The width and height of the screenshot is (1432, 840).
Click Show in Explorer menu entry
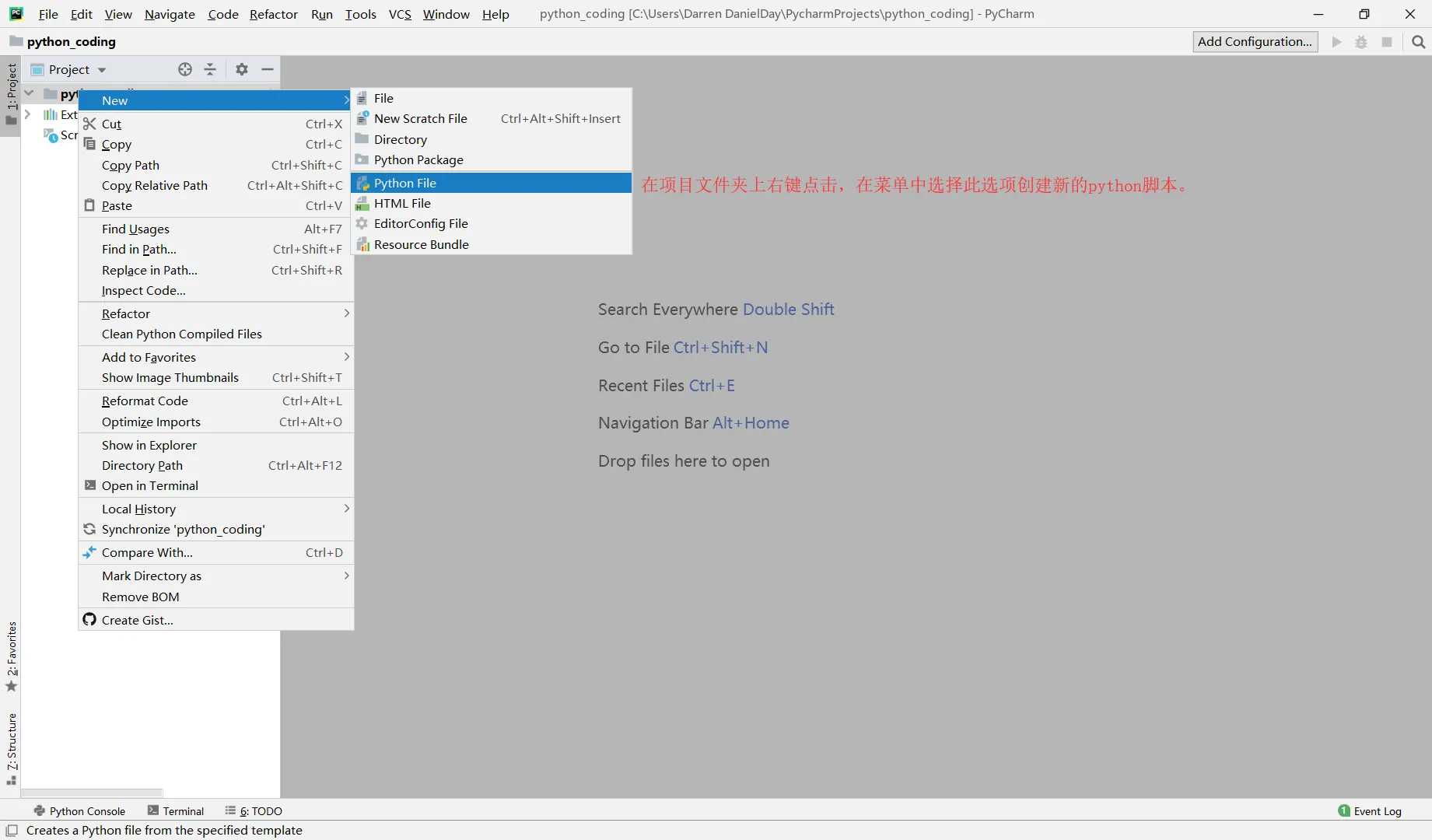[x=216, y=445]
